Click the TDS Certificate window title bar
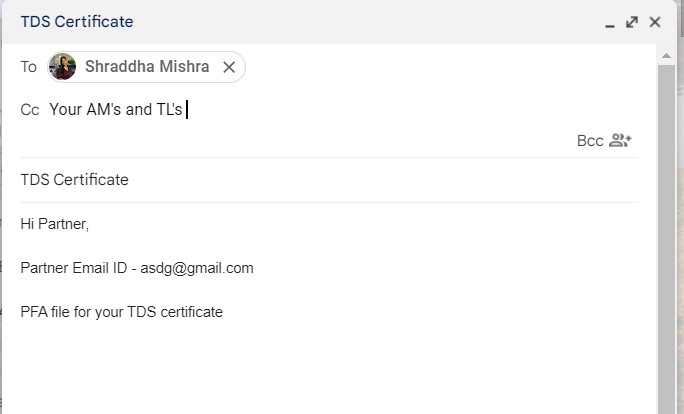 [300, 22]
